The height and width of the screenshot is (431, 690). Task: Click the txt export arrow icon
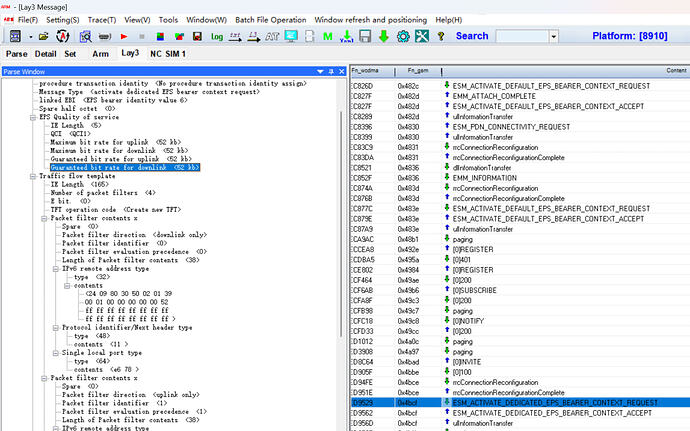click(x=235, y=37)
